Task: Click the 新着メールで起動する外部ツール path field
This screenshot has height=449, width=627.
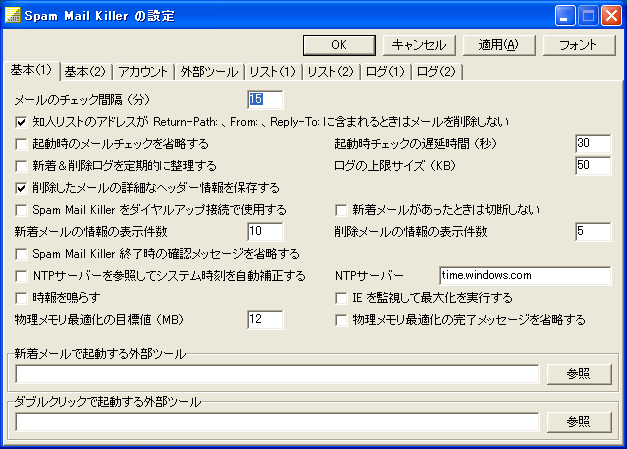Action: [x=277, y=374]
